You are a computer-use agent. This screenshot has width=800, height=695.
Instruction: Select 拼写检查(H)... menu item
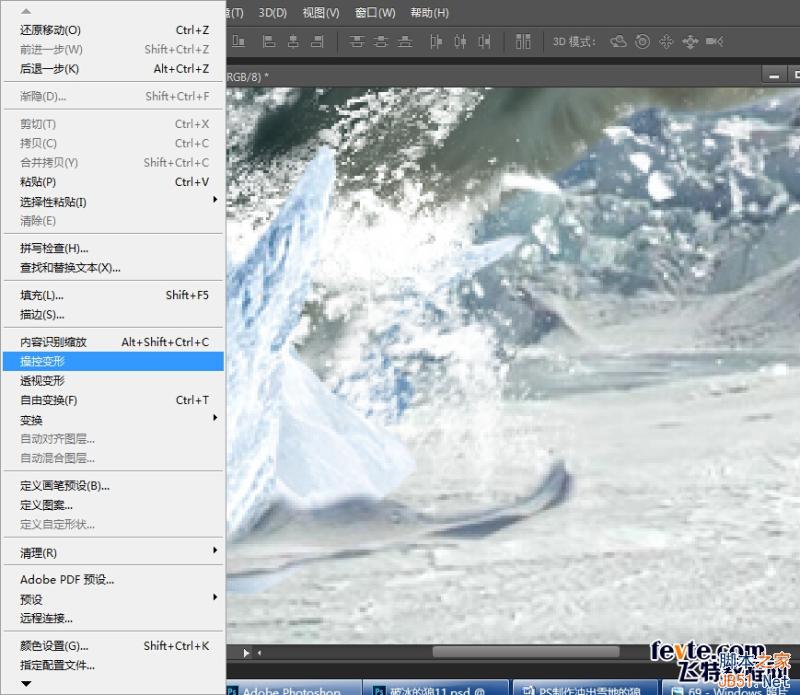click(113, 249)
